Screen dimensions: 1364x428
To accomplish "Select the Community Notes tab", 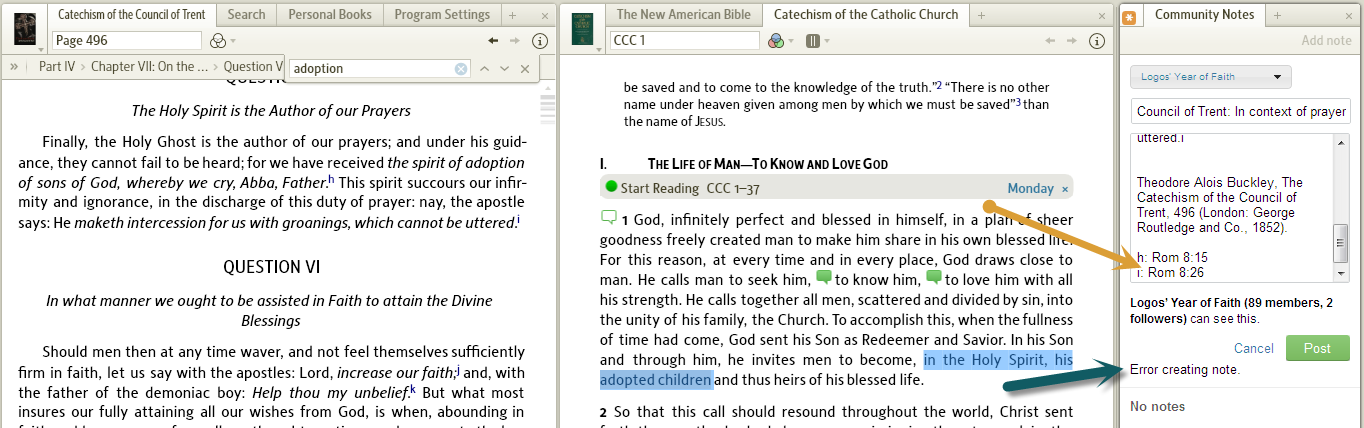I will point(1204,14).
